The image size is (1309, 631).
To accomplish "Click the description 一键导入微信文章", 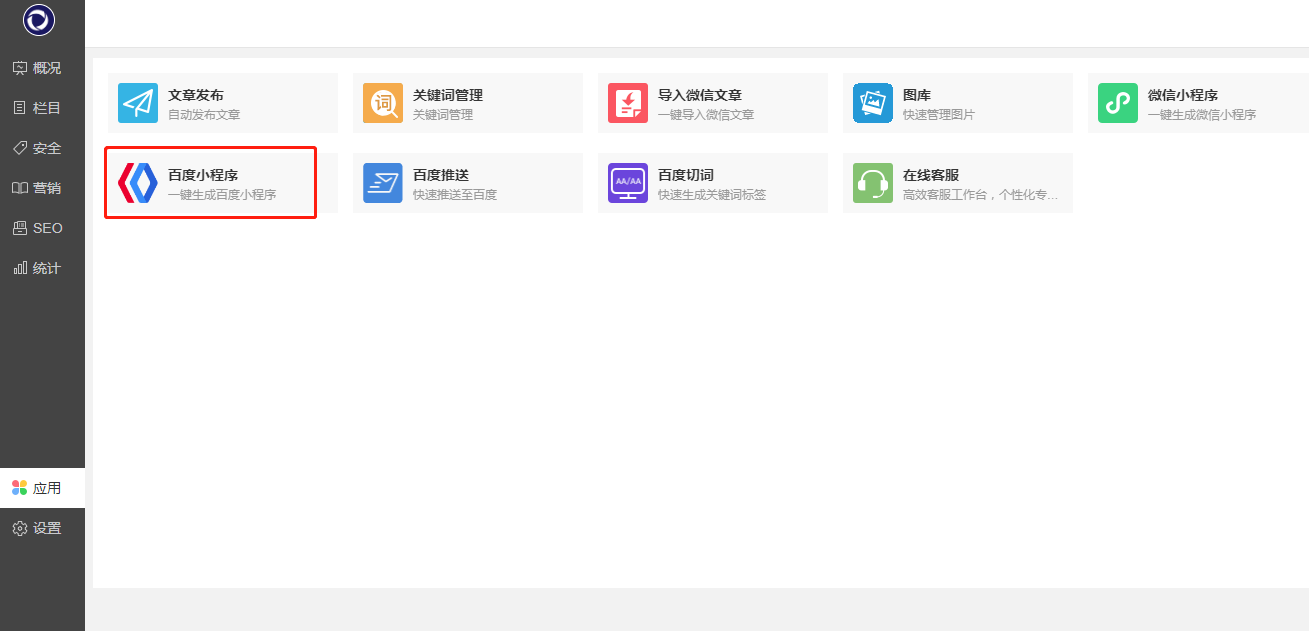I will click(706, 115).
